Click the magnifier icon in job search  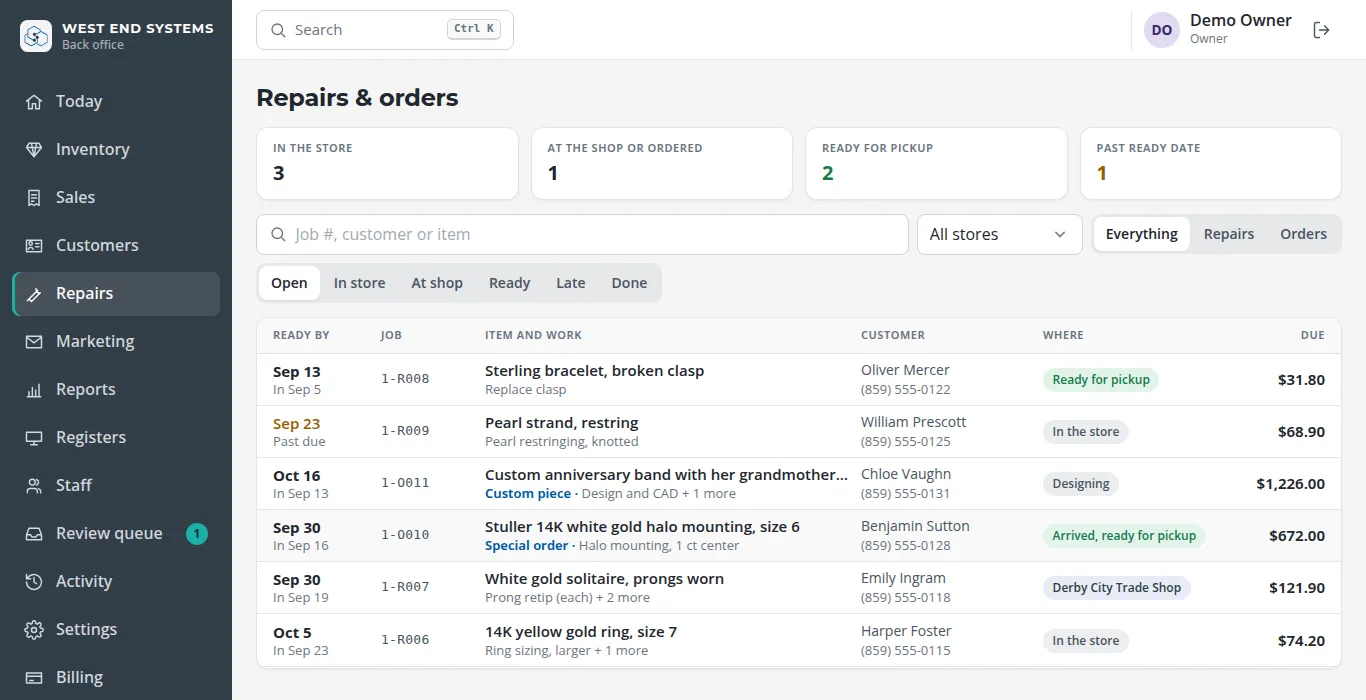pos(278,234)
